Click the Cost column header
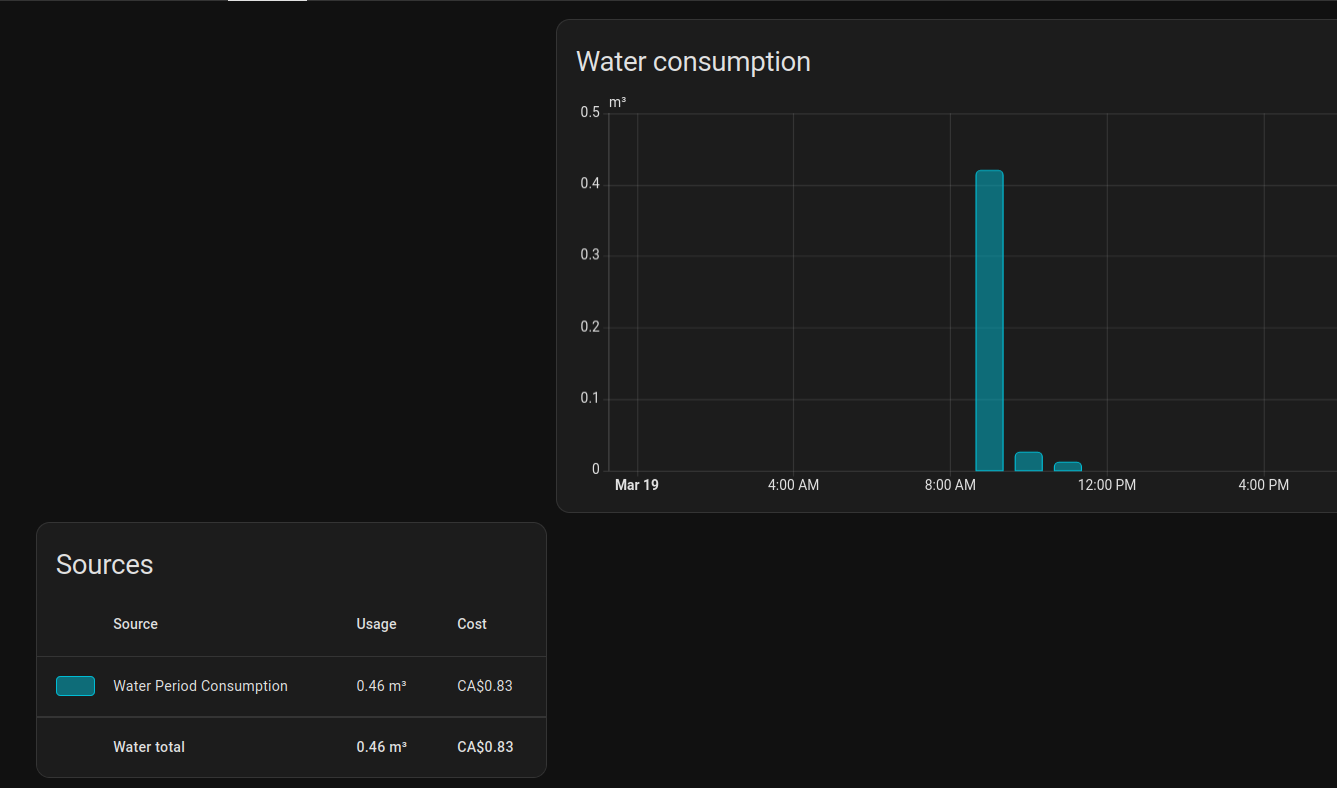1337x788 pixels. [472, 624]
